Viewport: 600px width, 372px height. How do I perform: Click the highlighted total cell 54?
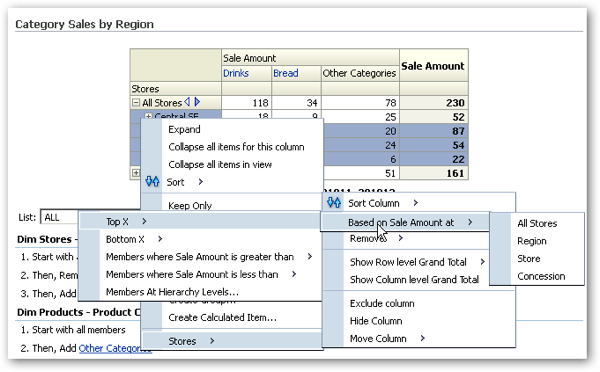tap(434, 145)
